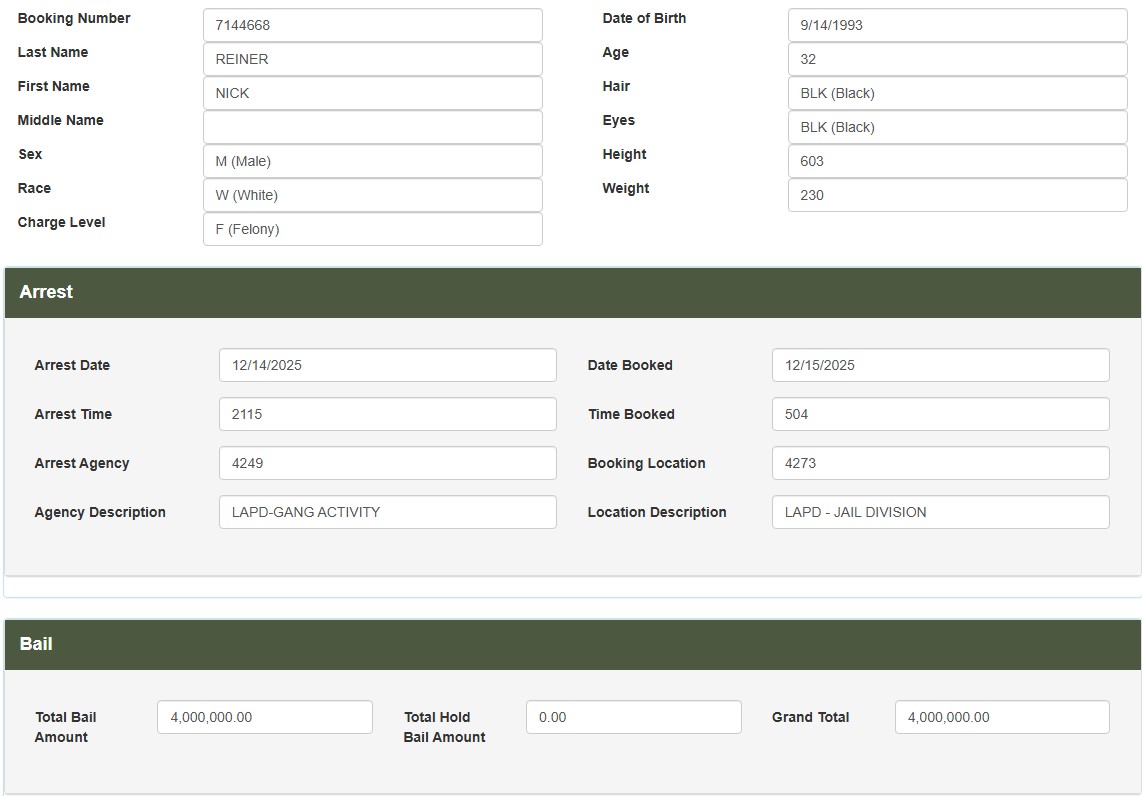Click the First Name field with NICK
The width and height of the screenshot is (1142, 796).
click(x=372, y=93)
